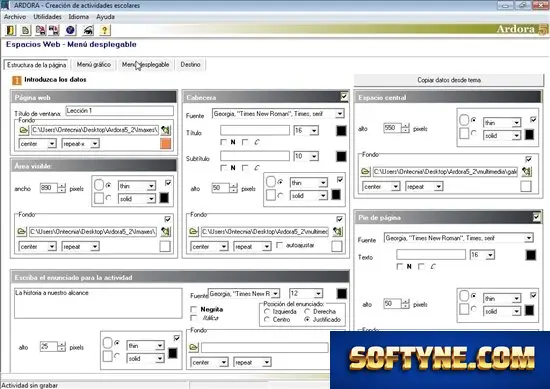Open folder browse icon in Página web Fondo
The image size is (550, 389).
pos(24,130)
